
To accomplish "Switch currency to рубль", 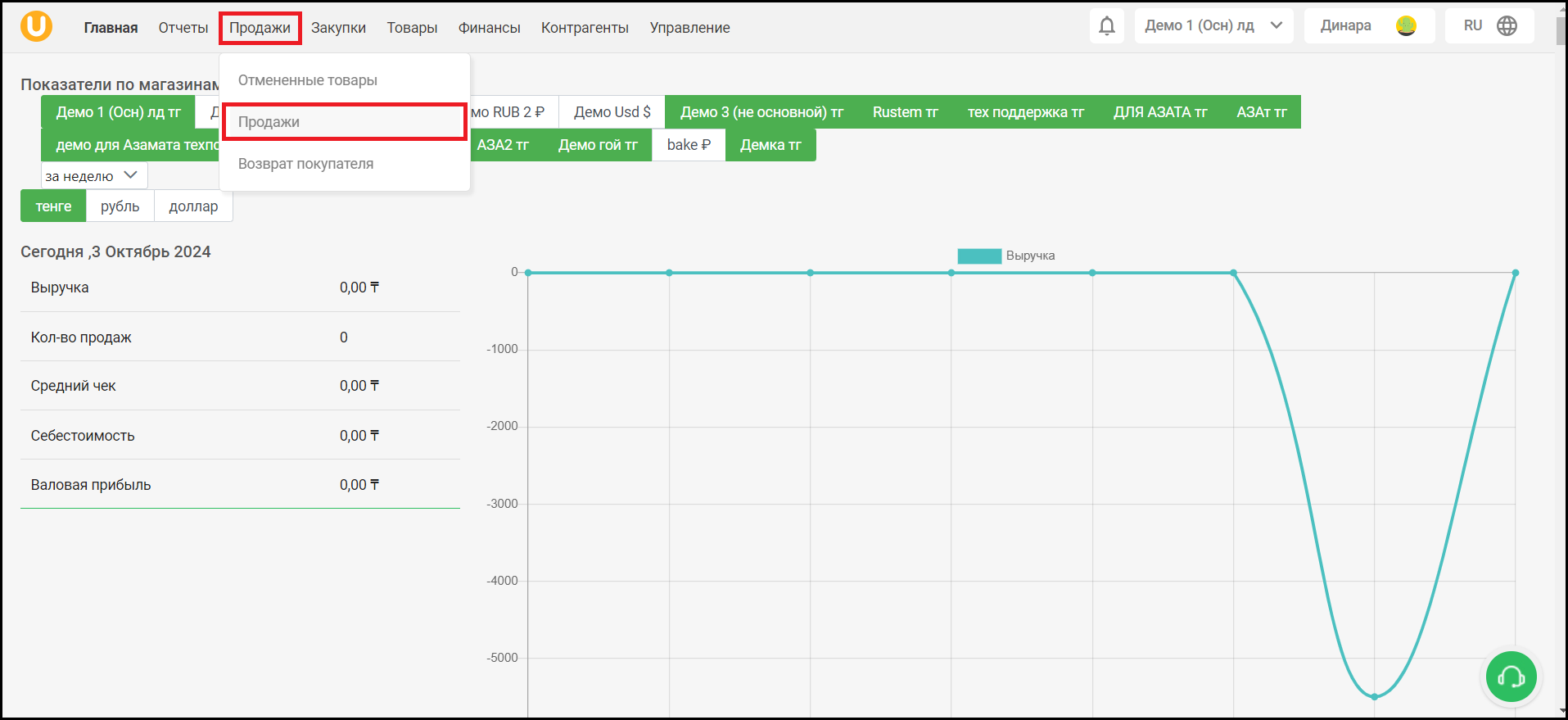I will [120, 206].
